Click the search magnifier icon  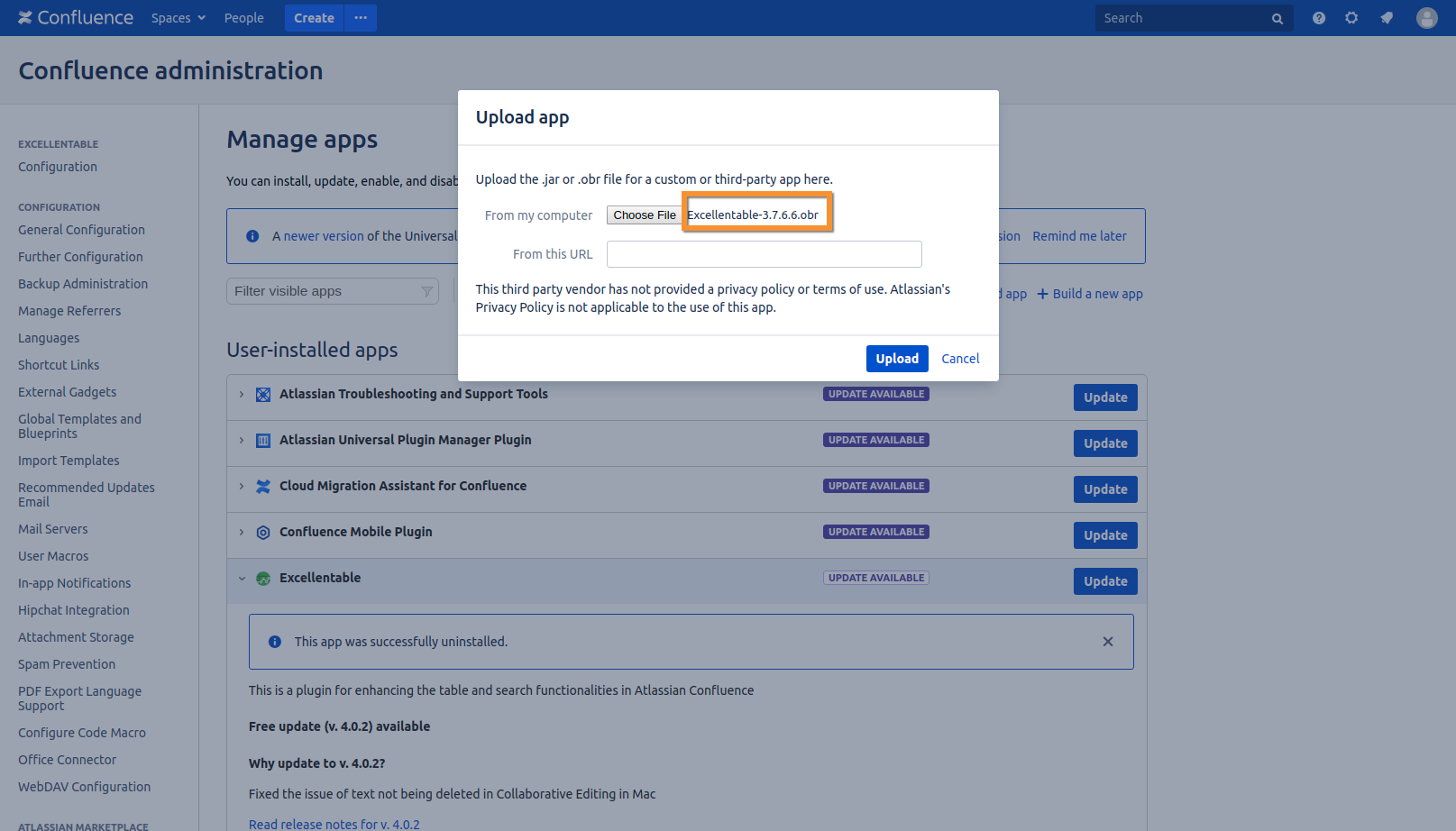(x=1277, y=19)
